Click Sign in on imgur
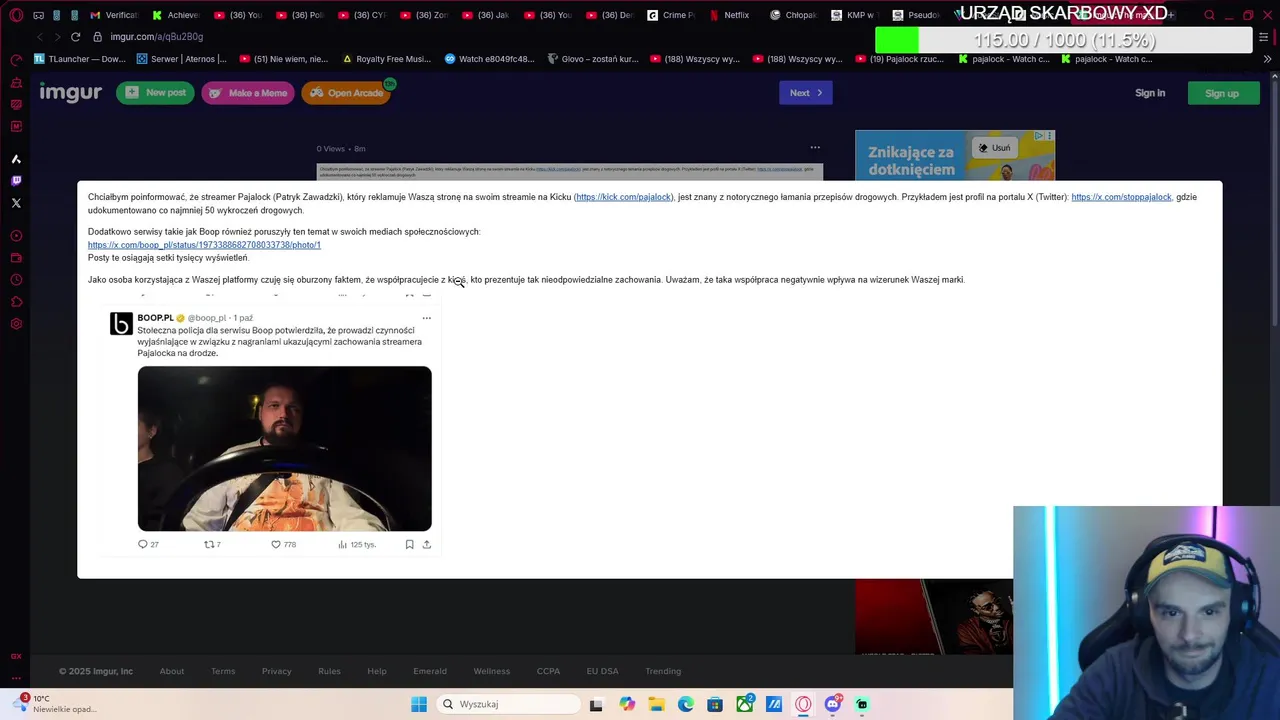The width and height of the screenshot is (1280, 720). coord(1150,93)
